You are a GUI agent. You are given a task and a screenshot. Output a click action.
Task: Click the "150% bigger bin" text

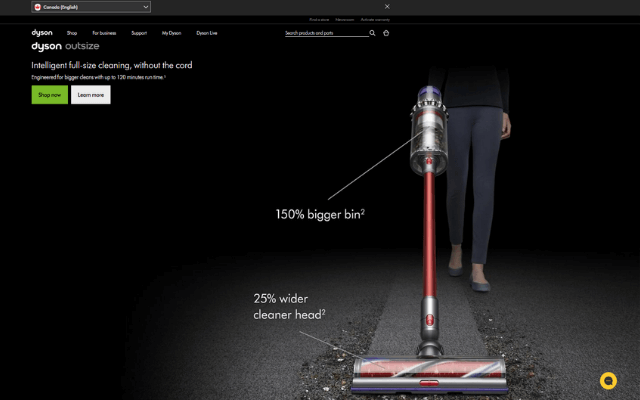320,214
